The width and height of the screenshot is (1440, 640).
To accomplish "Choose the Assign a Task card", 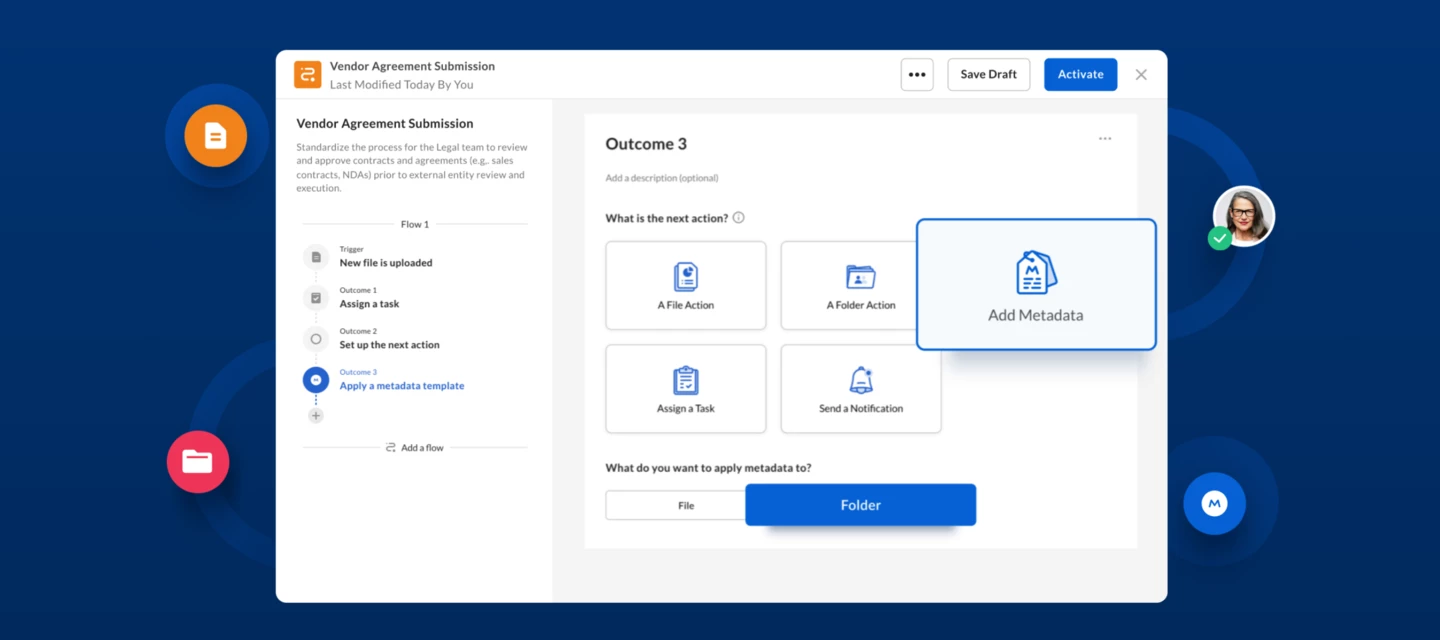I will (686, 389).
